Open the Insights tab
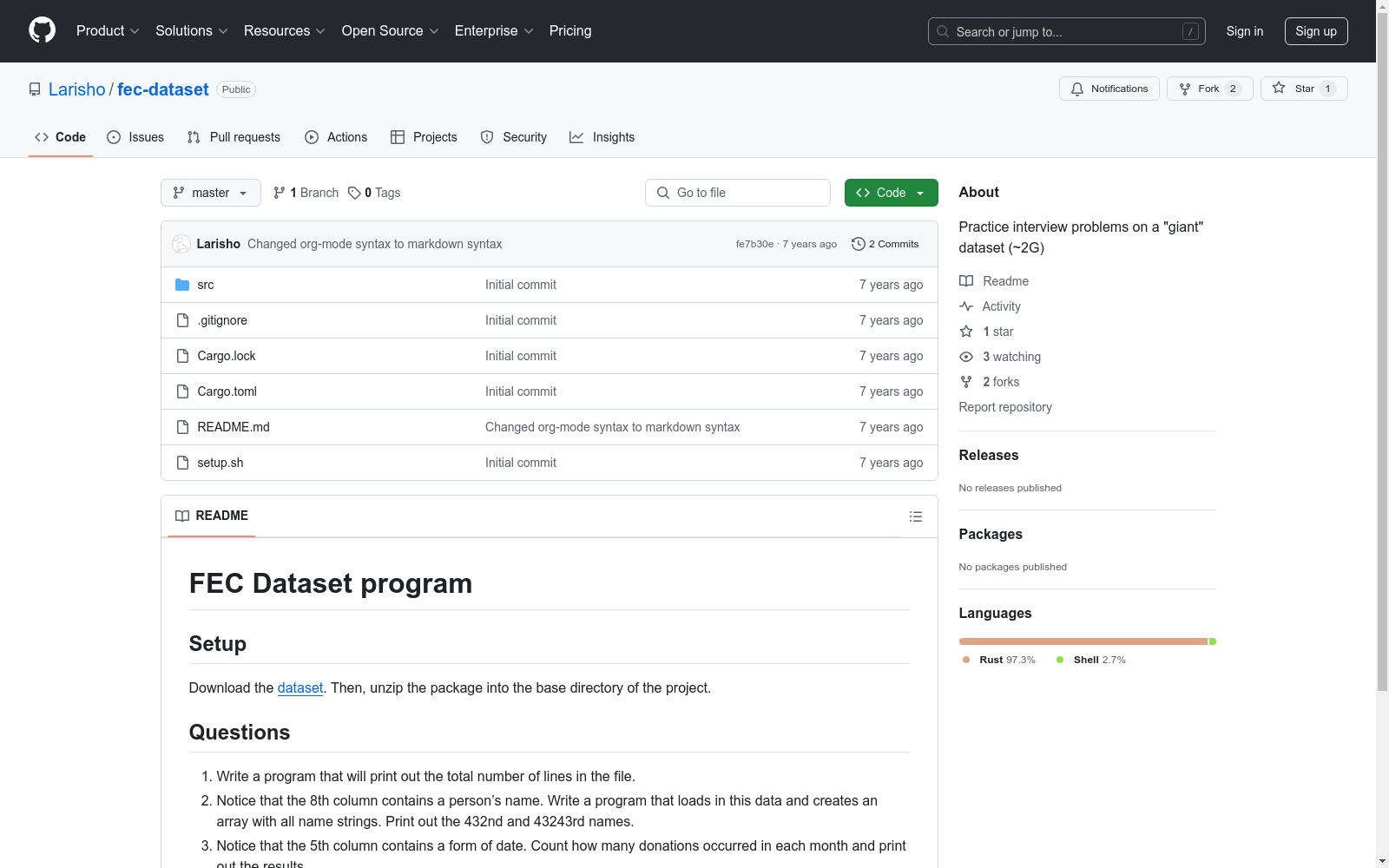 tap(602, 137)
